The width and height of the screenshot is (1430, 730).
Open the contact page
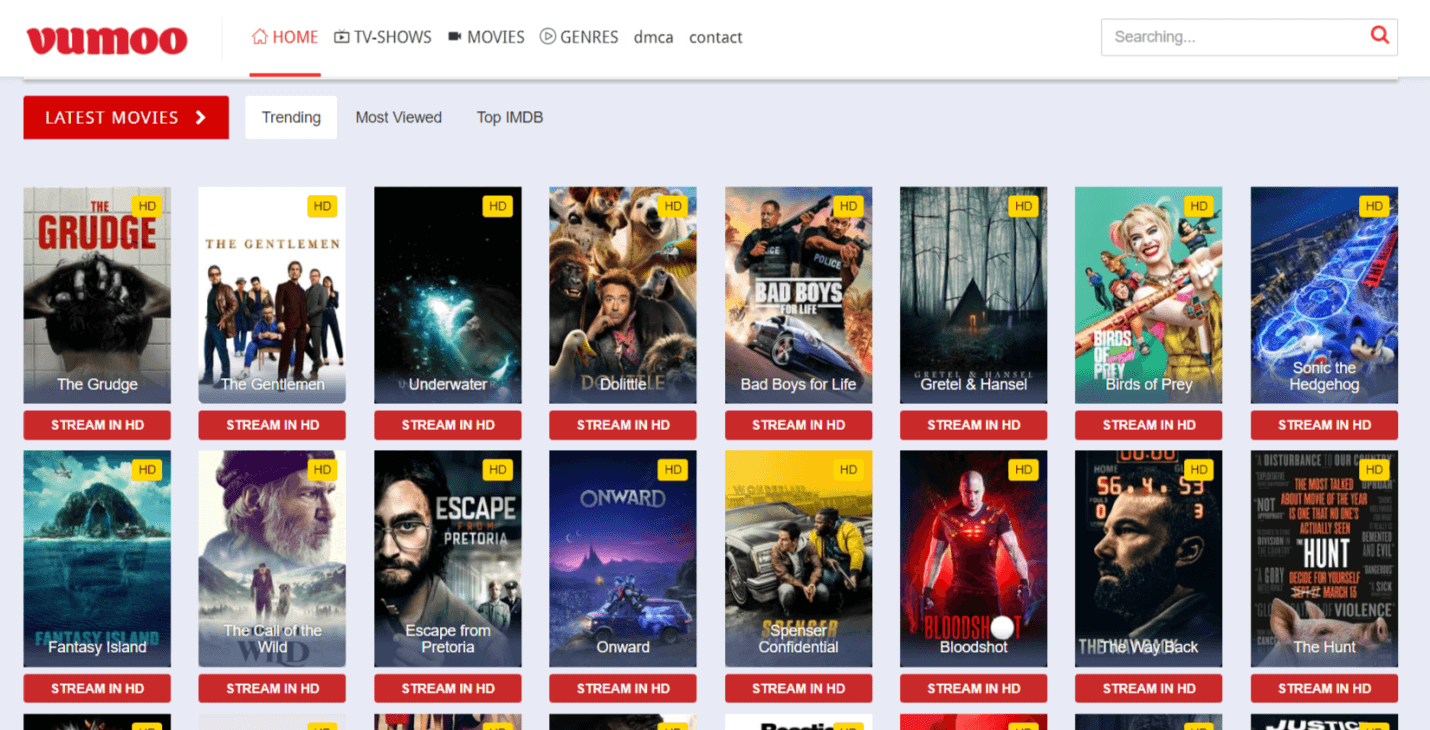click(716, 37)
